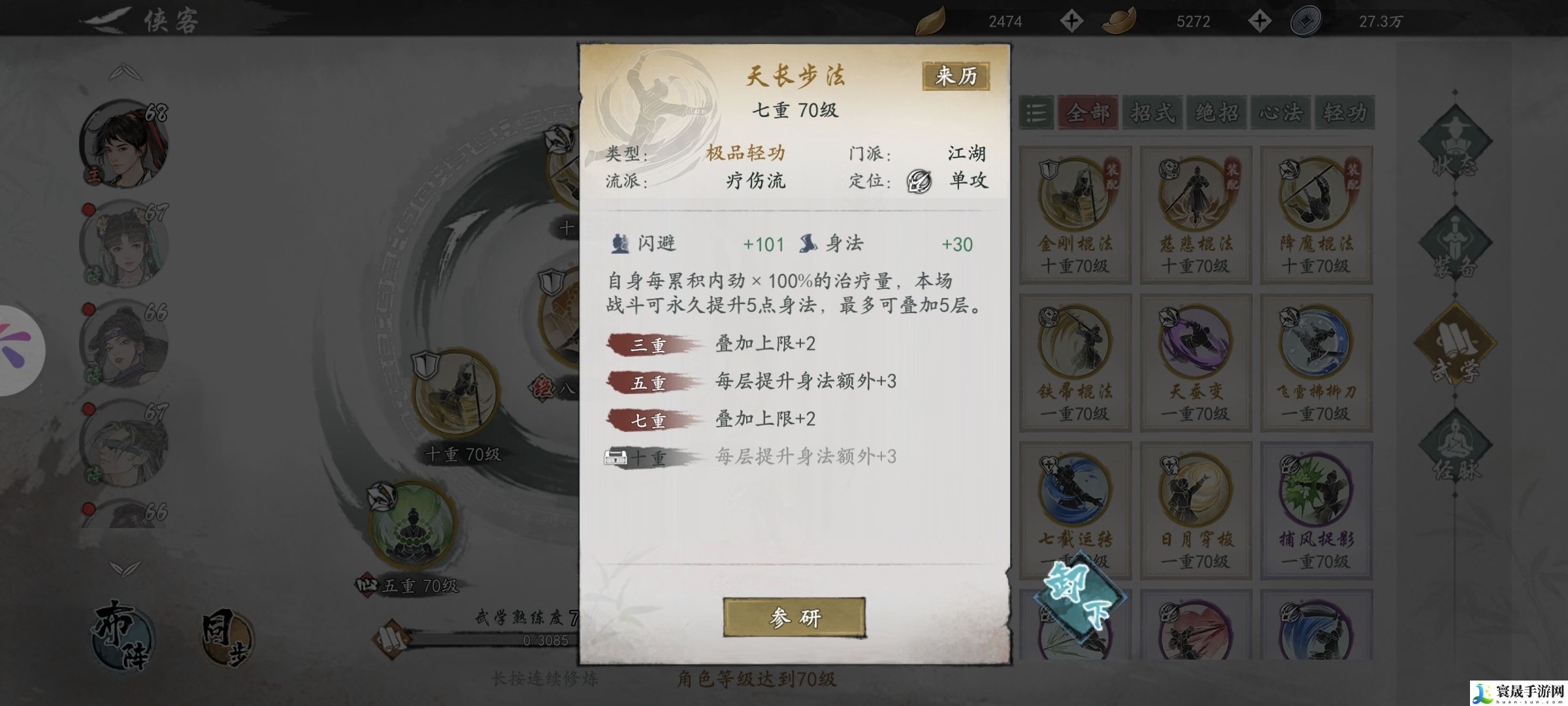Click the back arrow beside 侠客
The image size is (1568, 706).
tap(105, 20)
